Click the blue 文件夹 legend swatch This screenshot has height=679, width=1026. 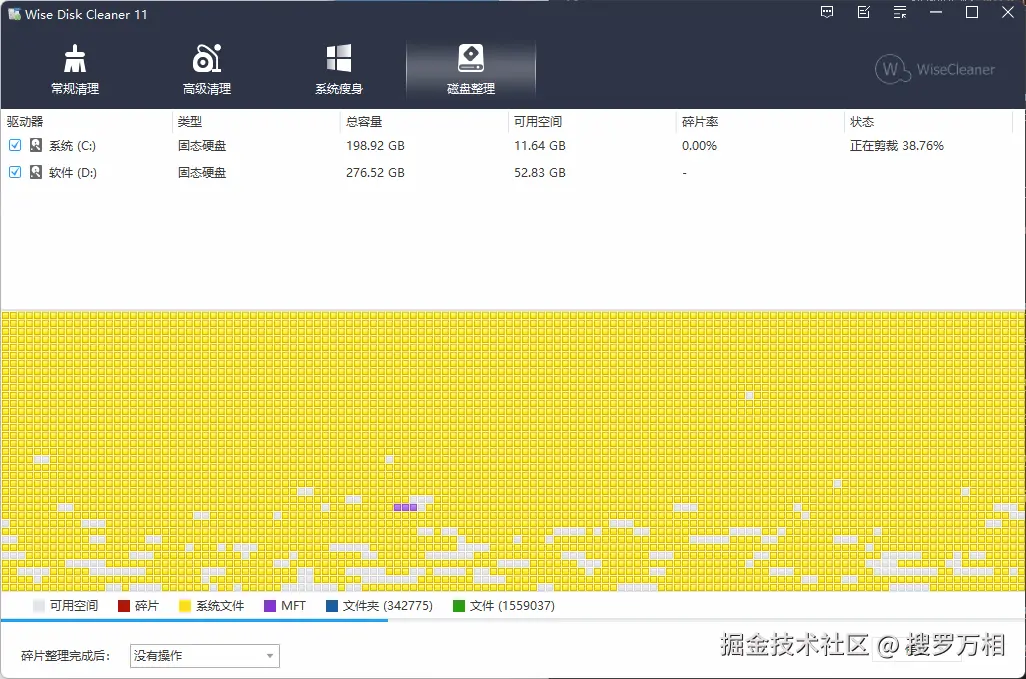pos(332,606)
